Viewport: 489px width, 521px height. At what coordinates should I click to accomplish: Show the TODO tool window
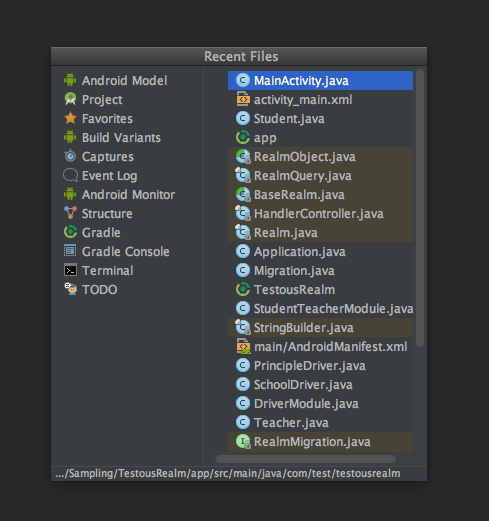pyautogui.click(x=100, y=289)
